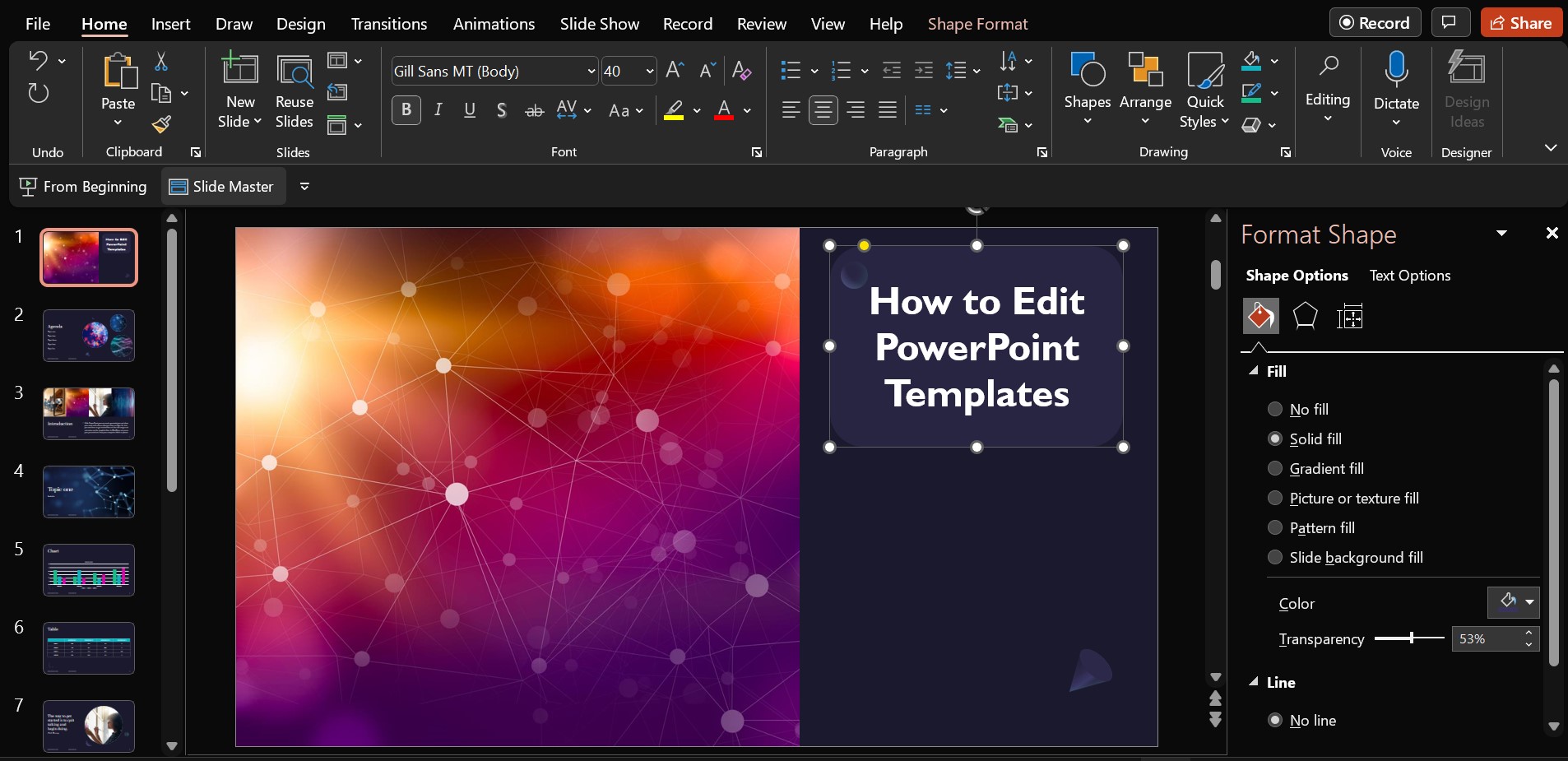The width and height of the screenshot is (1568, 761).
Task: Customize Quick Access Toolbar dropdown
Action: [304, 187]
